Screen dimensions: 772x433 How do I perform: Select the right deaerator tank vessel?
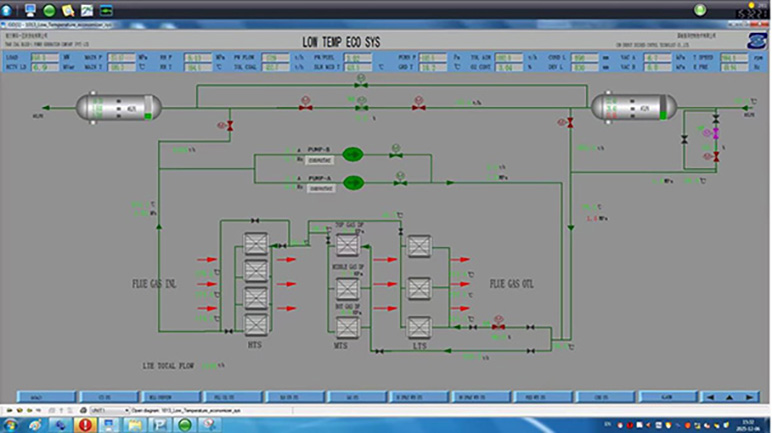[629, 106]
